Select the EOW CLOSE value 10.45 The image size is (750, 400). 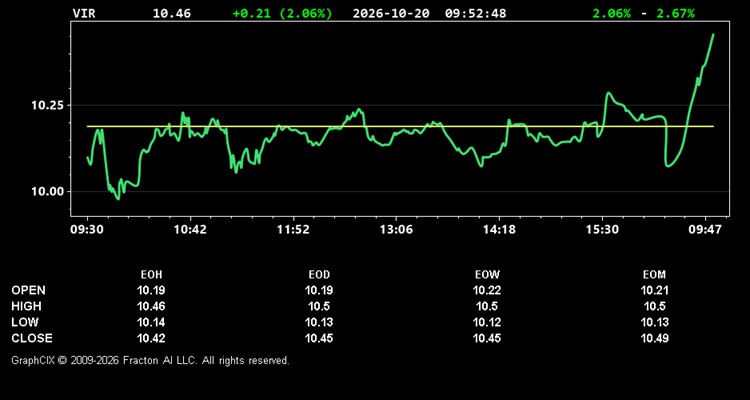coord(487,338)
